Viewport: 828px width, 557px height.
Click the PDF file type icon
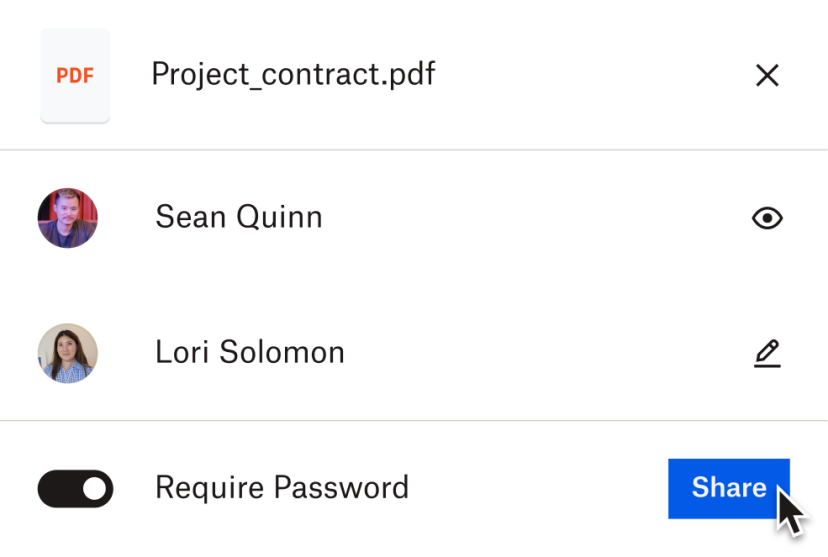coord(75,76)
